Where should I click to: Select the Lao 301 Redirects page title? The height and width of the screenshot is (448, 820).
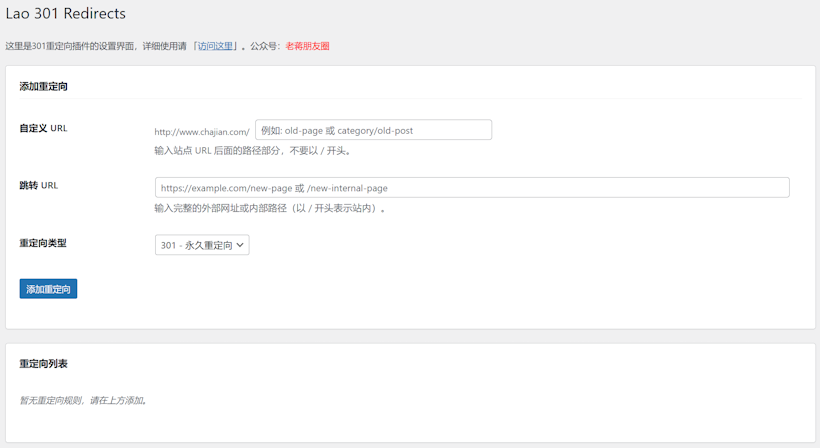[65, 14]
